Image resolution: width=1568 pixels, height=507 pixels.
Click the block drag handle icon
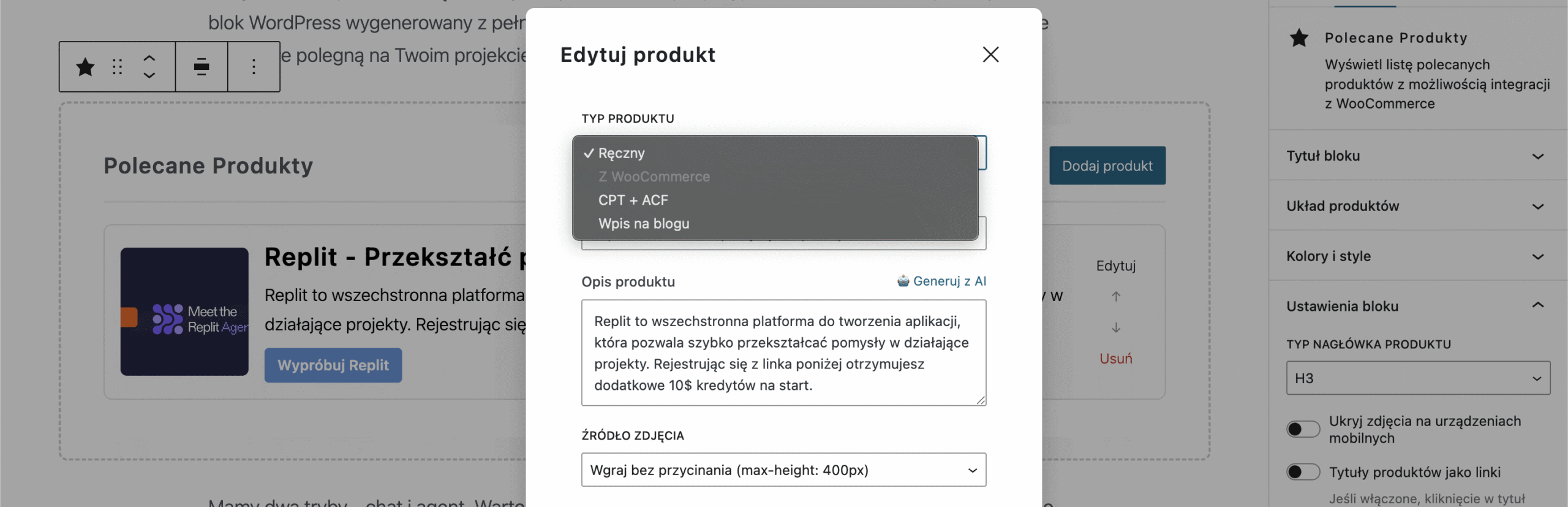coord(117,66)
